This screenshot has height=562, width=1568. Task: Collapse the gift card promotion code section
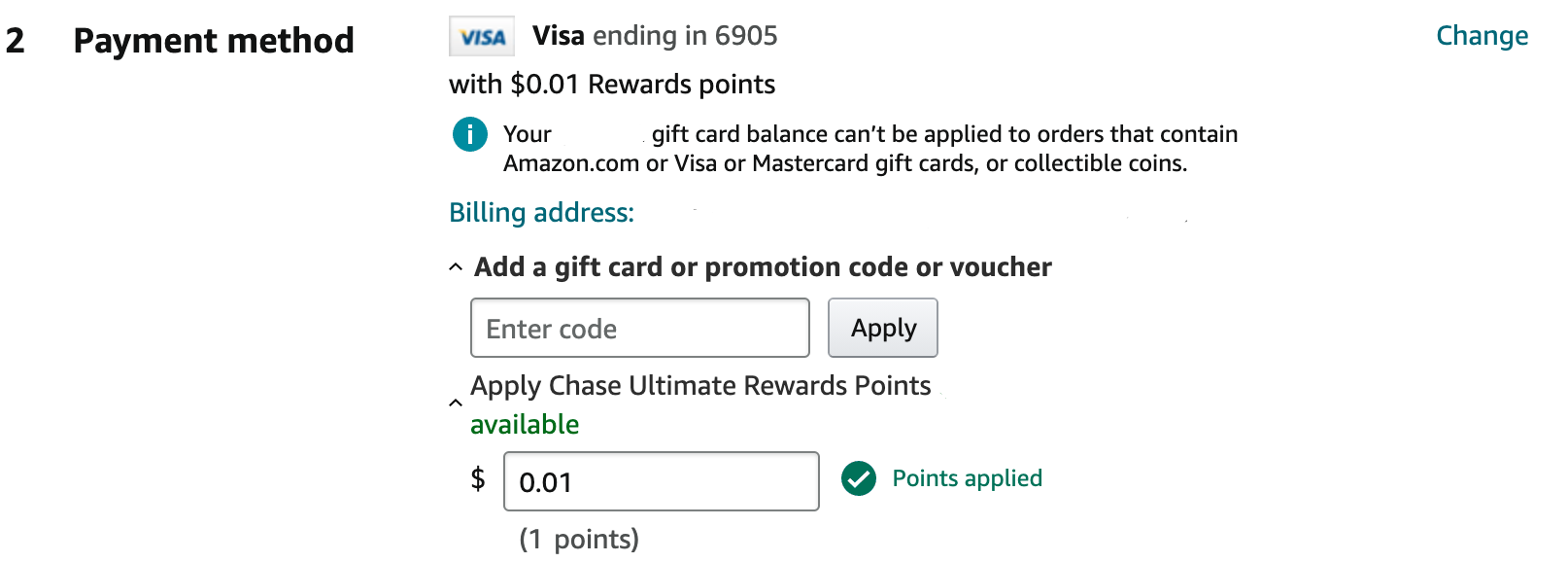[x=456, y=264]
